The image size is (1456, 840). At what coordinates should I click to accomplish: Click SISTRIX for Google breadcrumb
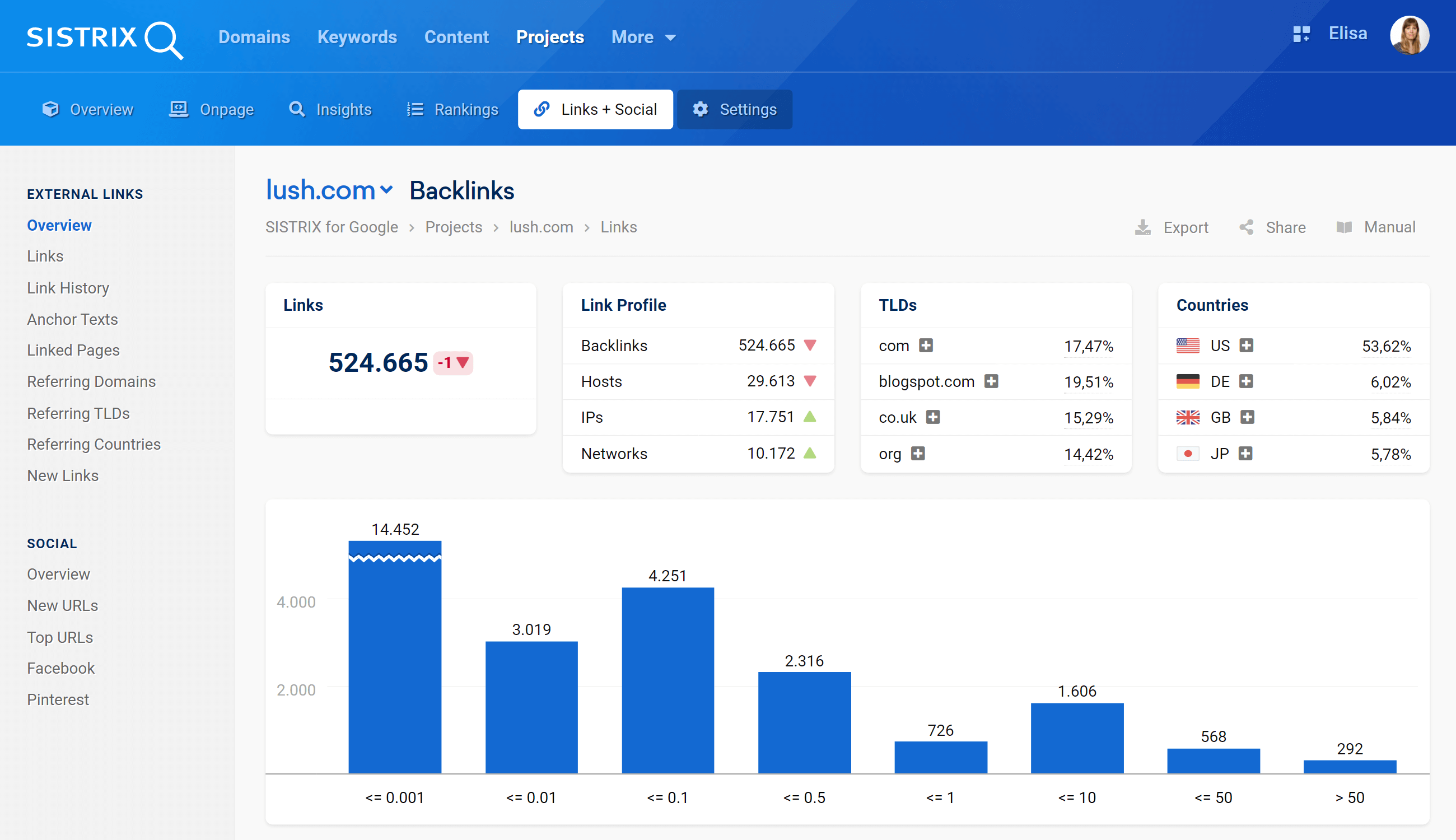pos(332,227)
